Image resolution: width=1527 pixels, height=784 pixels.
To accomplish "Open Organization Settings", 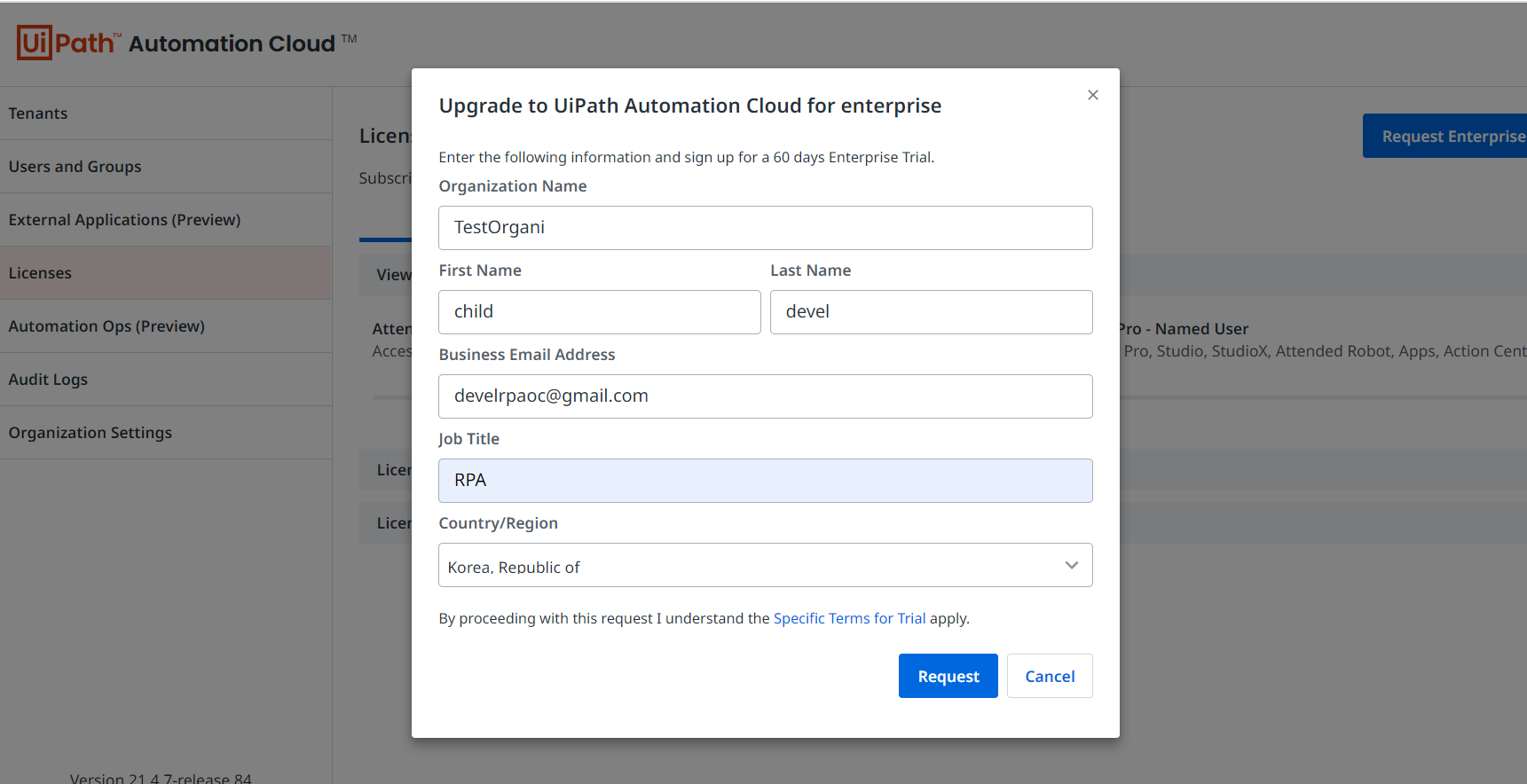I will point(166,433).
